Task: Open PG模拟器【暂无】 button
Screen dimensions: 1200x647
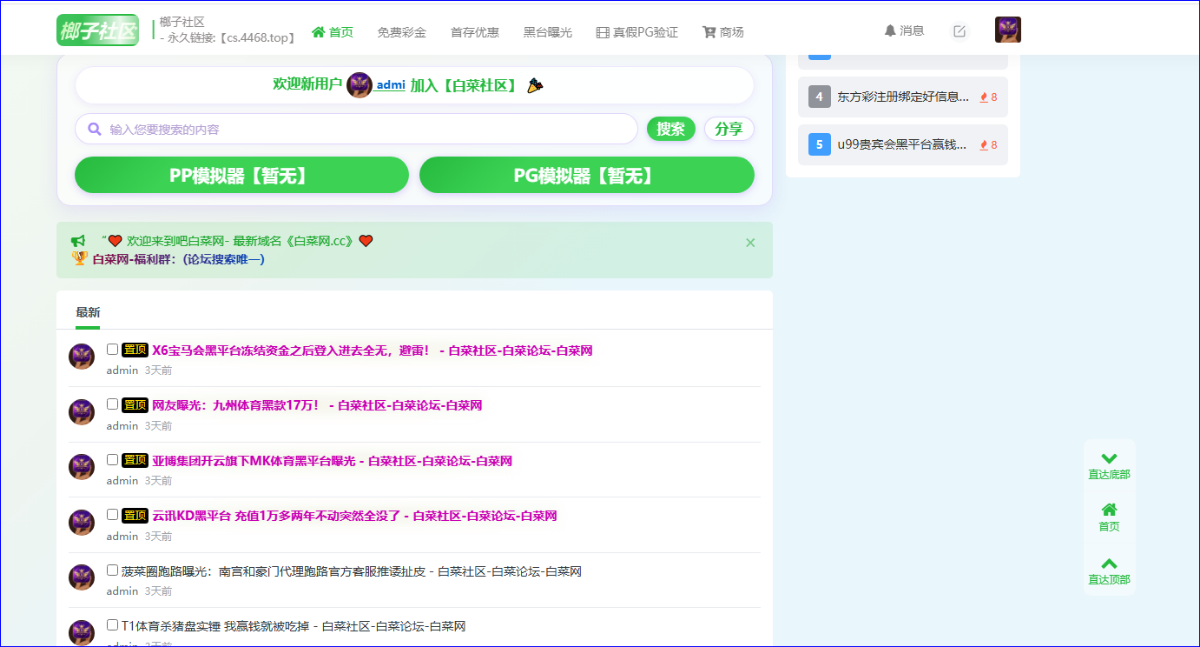Action: (587, 175)
